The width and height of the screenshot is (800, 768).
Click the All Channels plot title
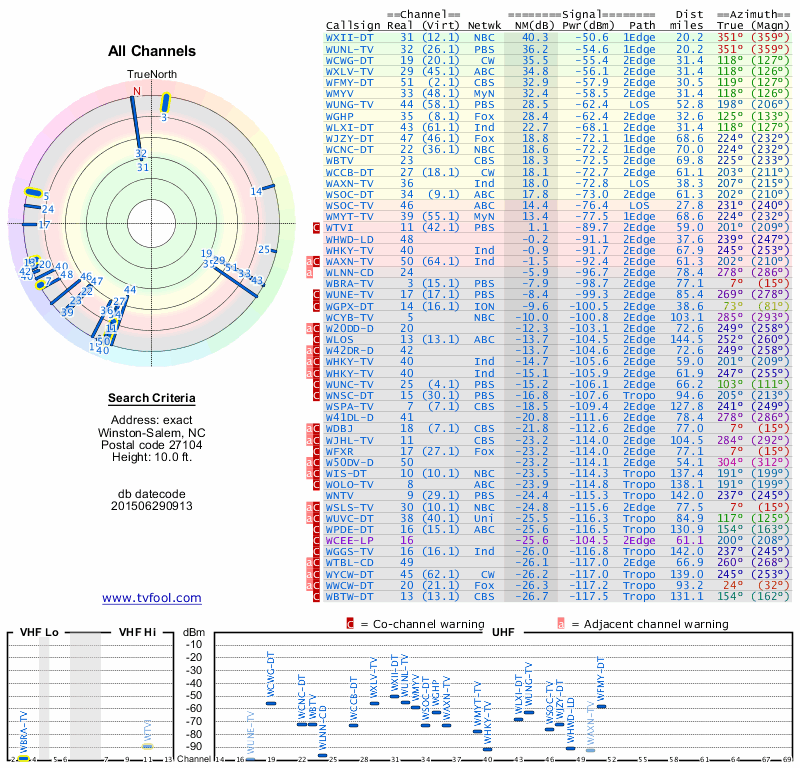[151, 51]
